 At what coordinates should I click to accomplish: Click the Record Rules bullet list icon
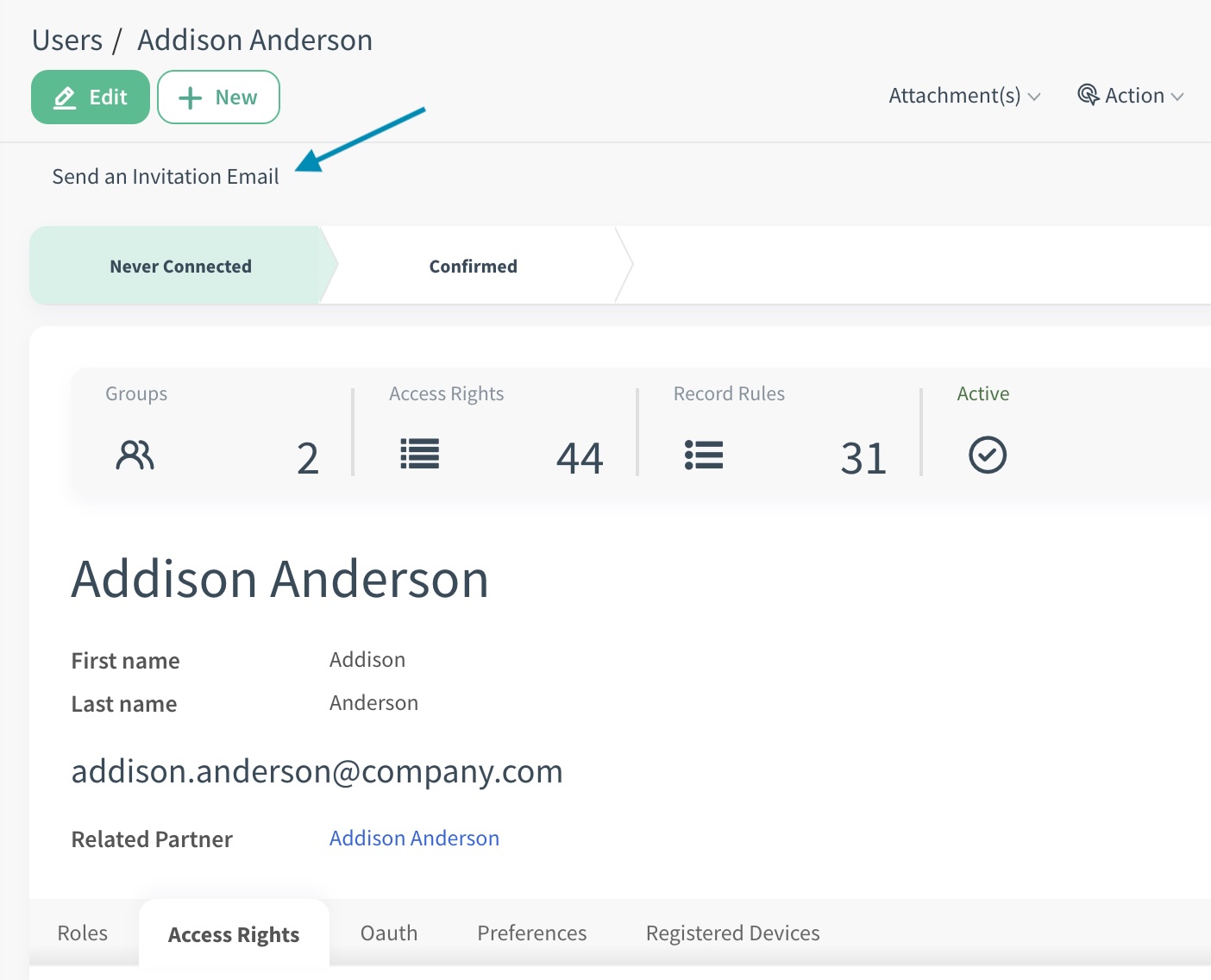pyautogui.click(x=704, y=455)
